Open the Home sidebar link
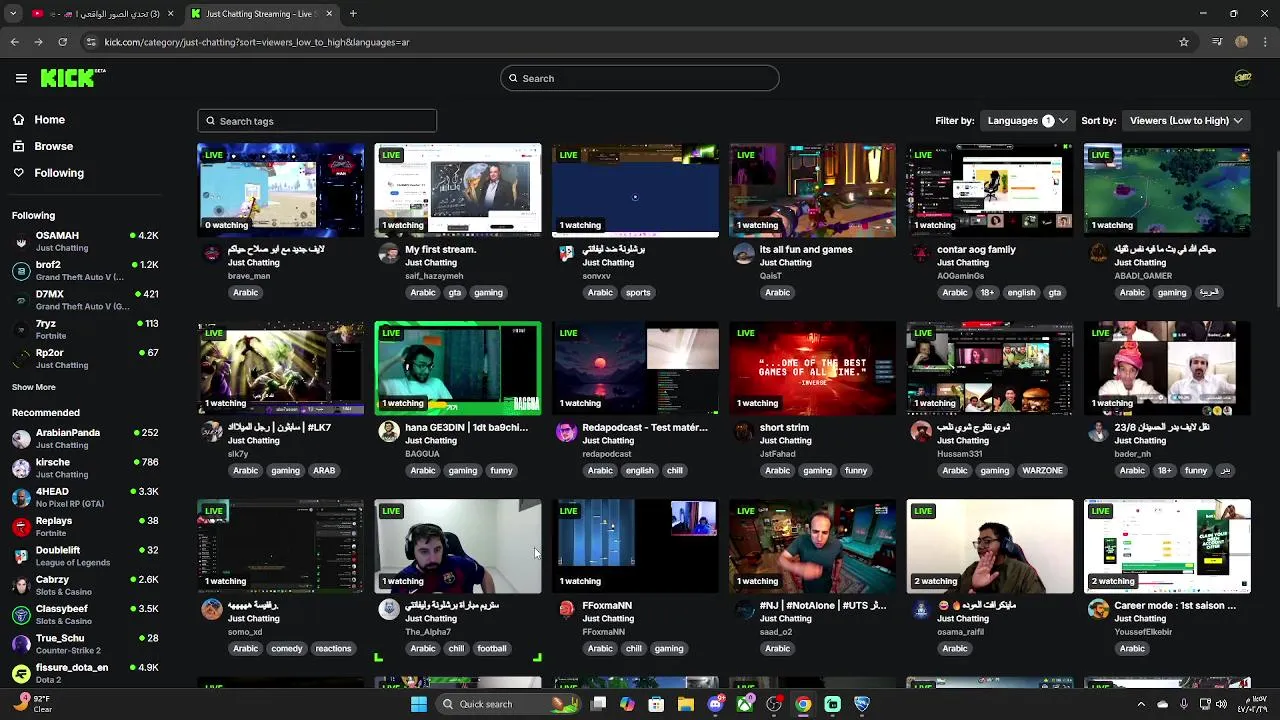This screenshot has height=720, width=1280. pyautogui.click(x=49, y=120)
